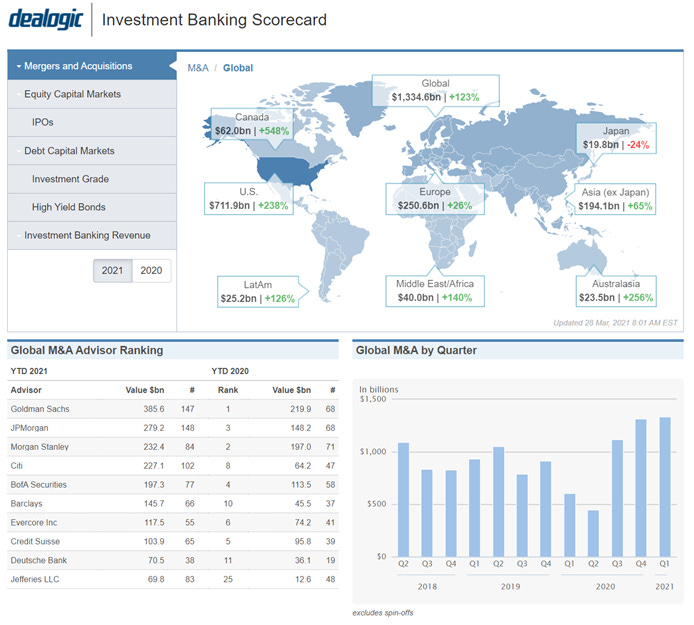This screenshot has width=694, height=625.
Task: Select the Asia (ex Japan) map callout
Action: [x=615, y=199]
